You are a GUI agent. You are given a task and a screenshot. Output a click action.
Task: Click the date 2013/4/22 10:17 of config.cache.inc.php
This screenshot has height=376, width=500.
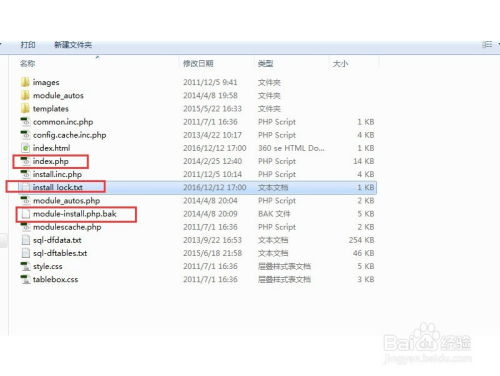pos(212,135)
